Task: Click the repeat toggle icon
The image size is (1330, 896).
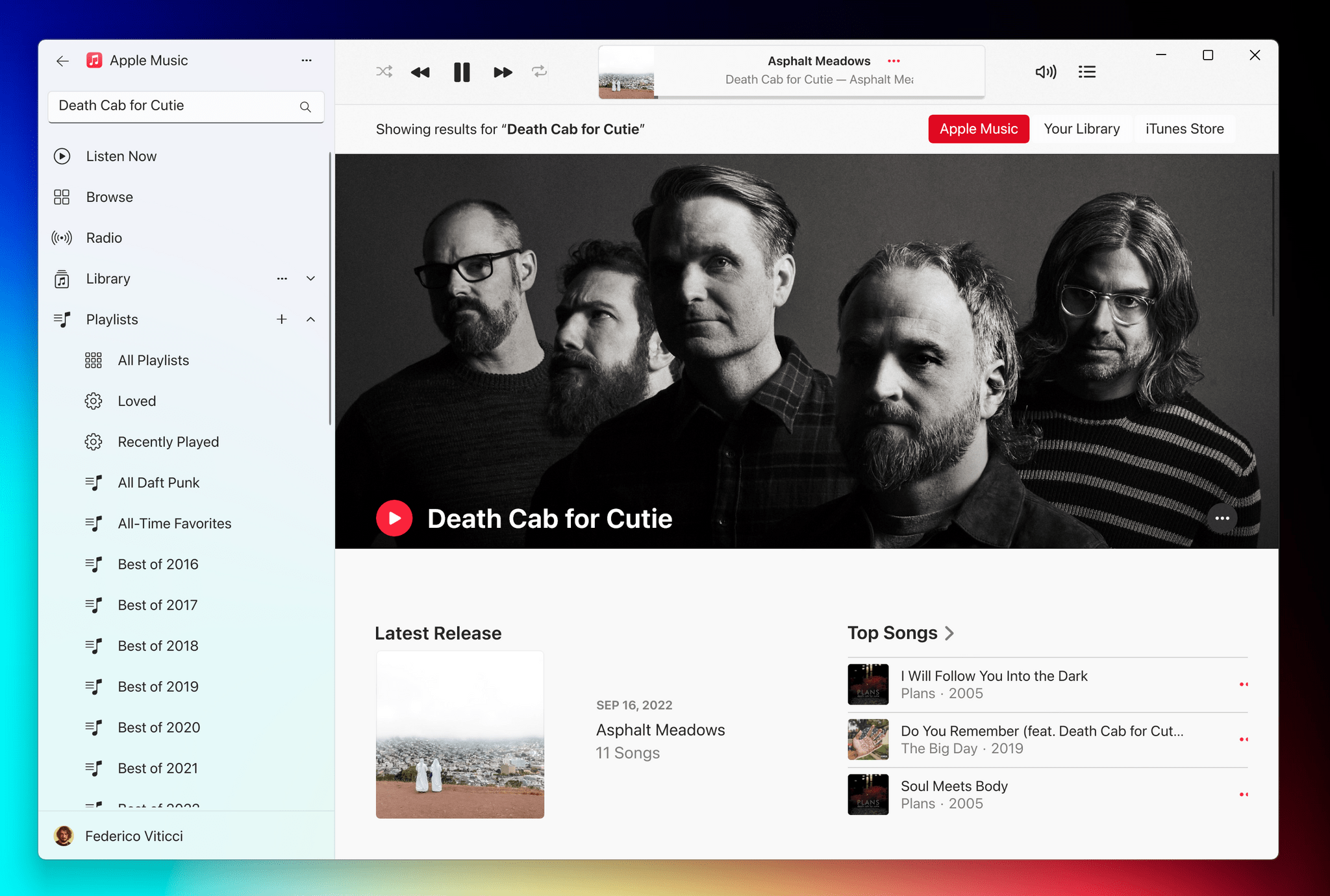Action: tap(539, 71)
